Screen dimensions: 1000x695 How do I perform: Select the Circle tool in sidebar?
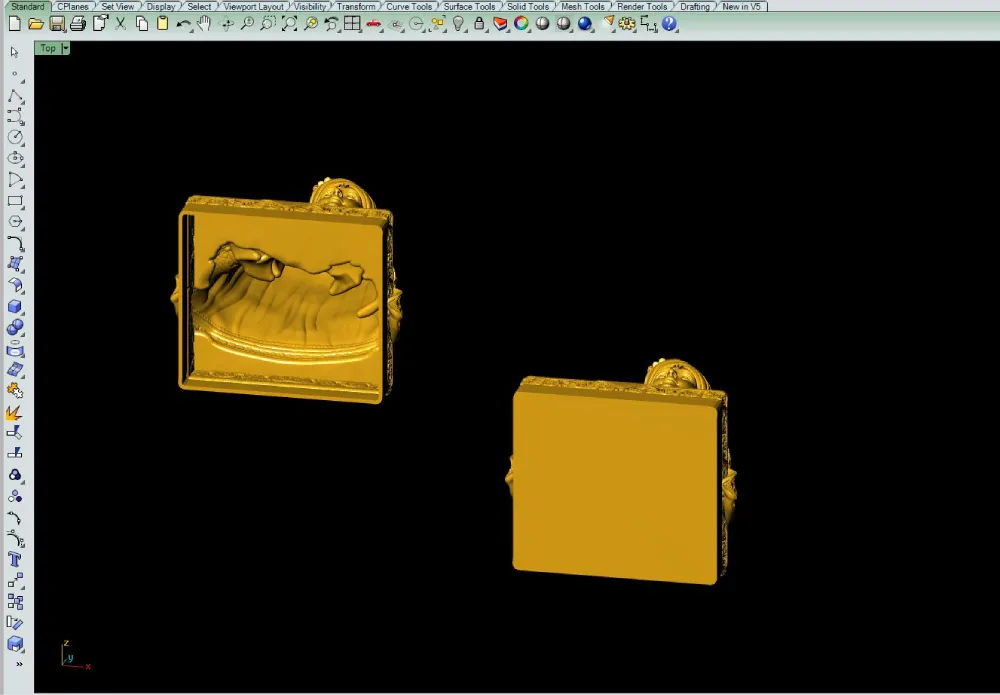(x=15, y=137)
